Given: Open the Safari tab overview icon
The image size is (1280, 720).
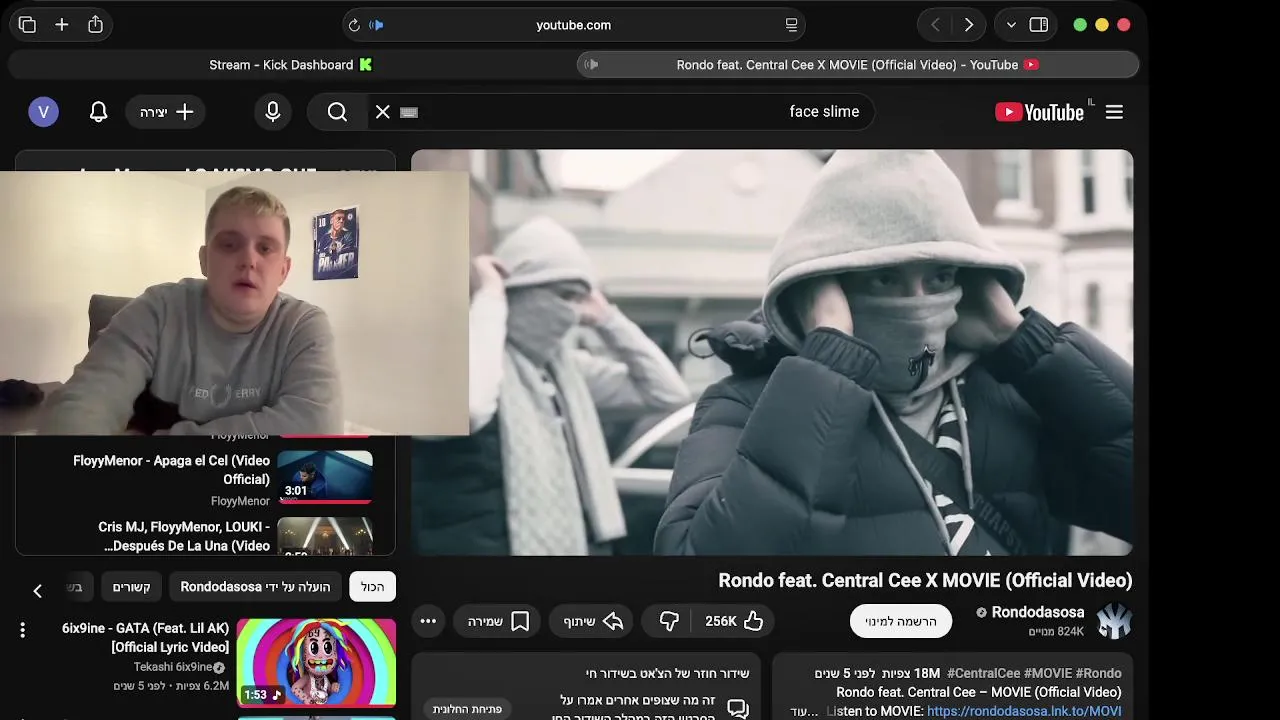Looking at the screenshot, I should point(27,25).
